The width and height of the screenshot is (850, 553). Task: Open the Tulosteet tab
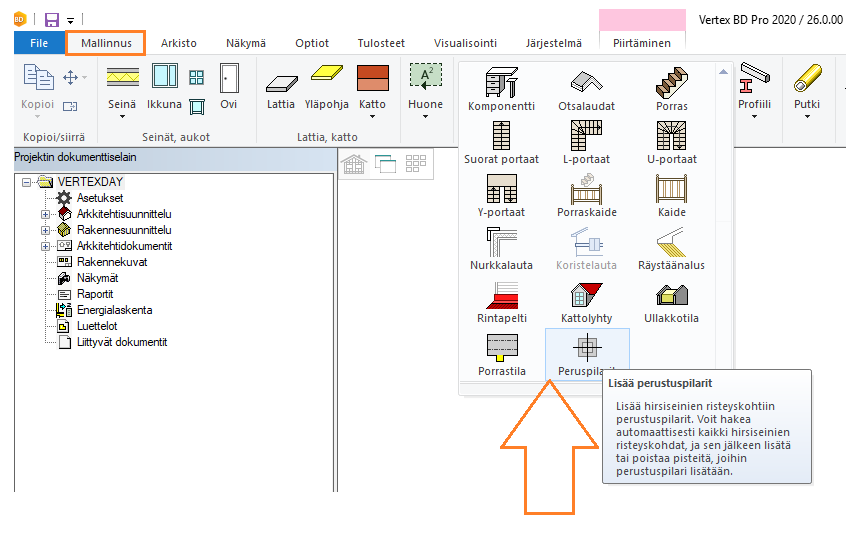[x=381, y=43]
